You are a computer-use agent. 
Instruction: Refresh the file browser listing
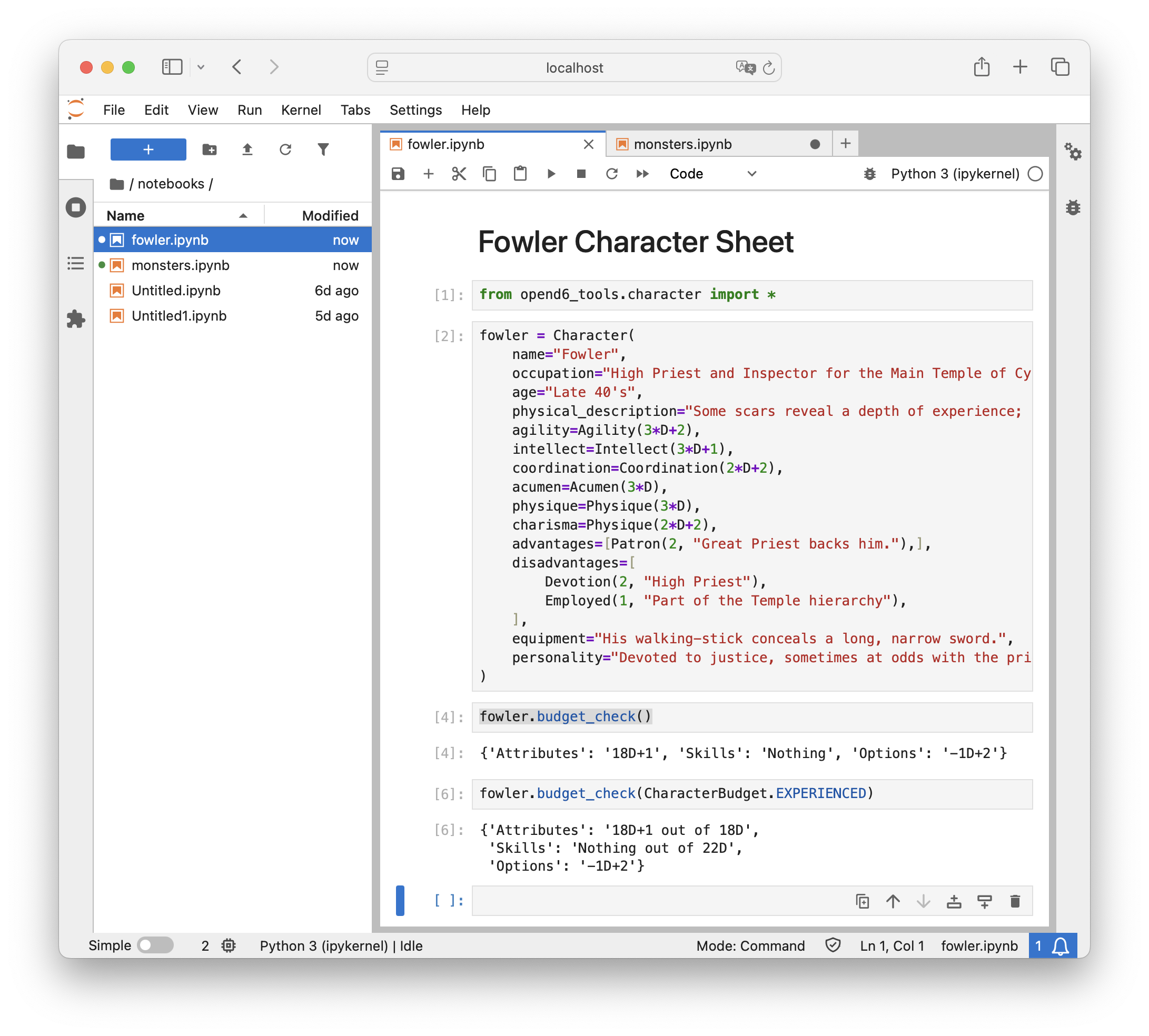285,150
